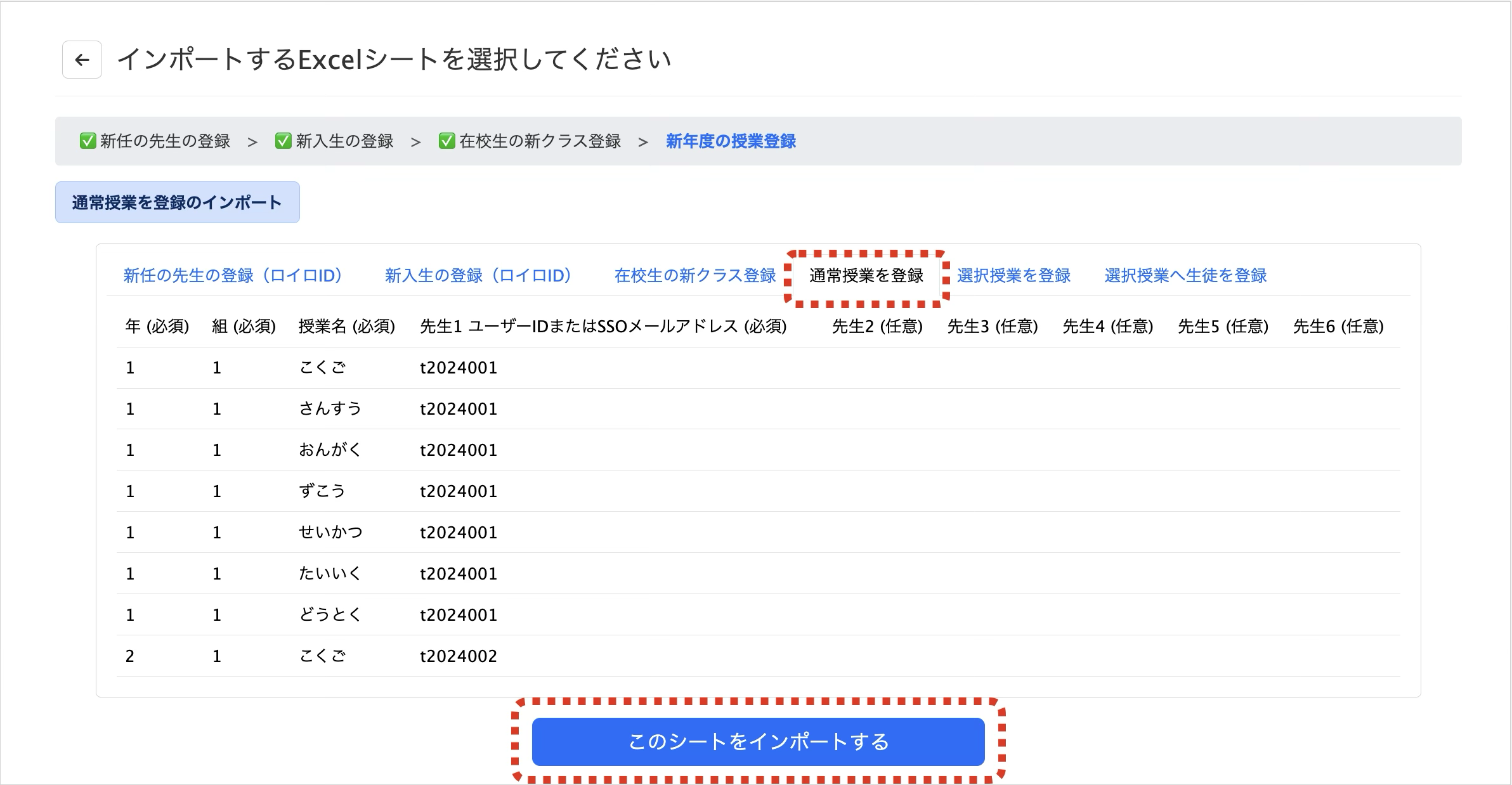Image resolution: width=1512 pixels, height=785 pixels.
Task: Click the さんすう row cell
Action: 330,408
